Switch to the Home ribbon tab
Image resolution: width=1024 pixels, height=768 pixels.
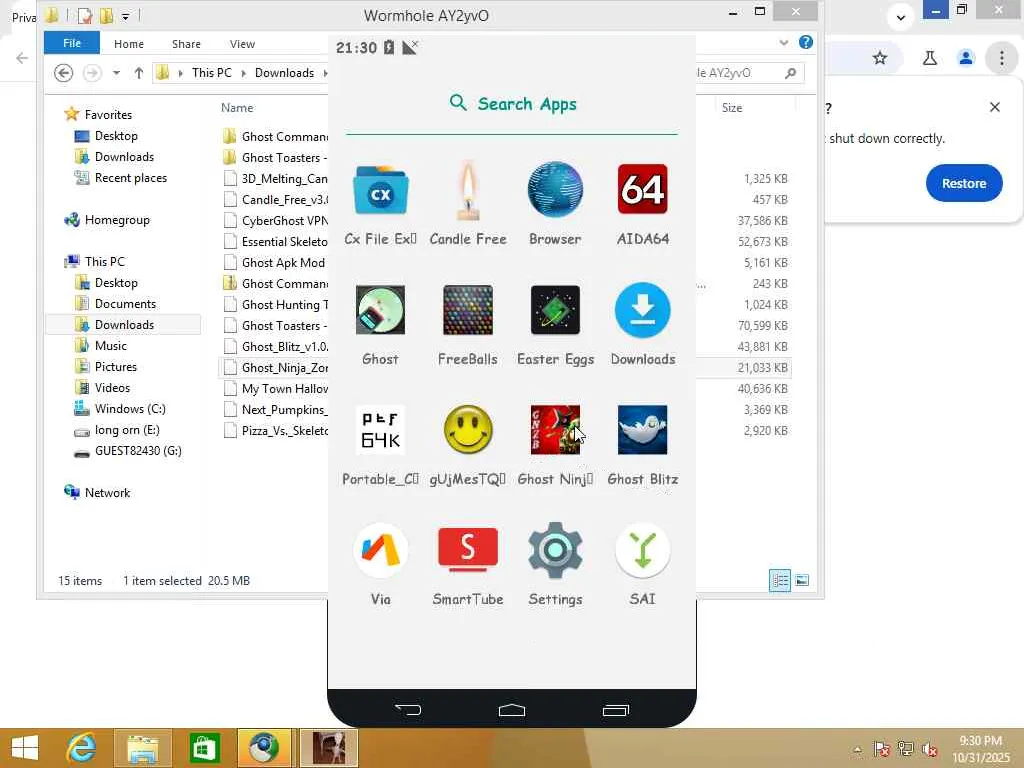tap(129, 44)
